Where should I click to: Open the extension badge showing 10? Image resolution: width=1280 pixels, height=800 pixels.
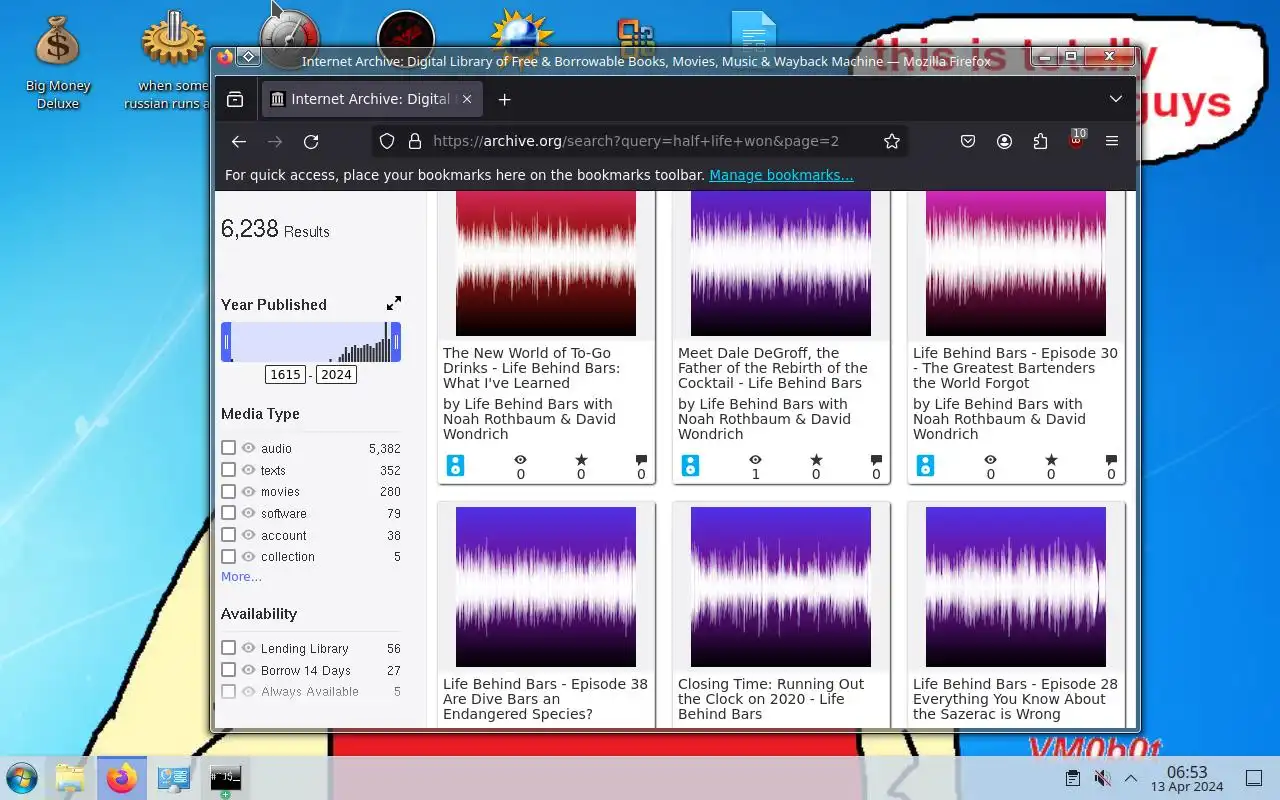(x=1077, y=139)
